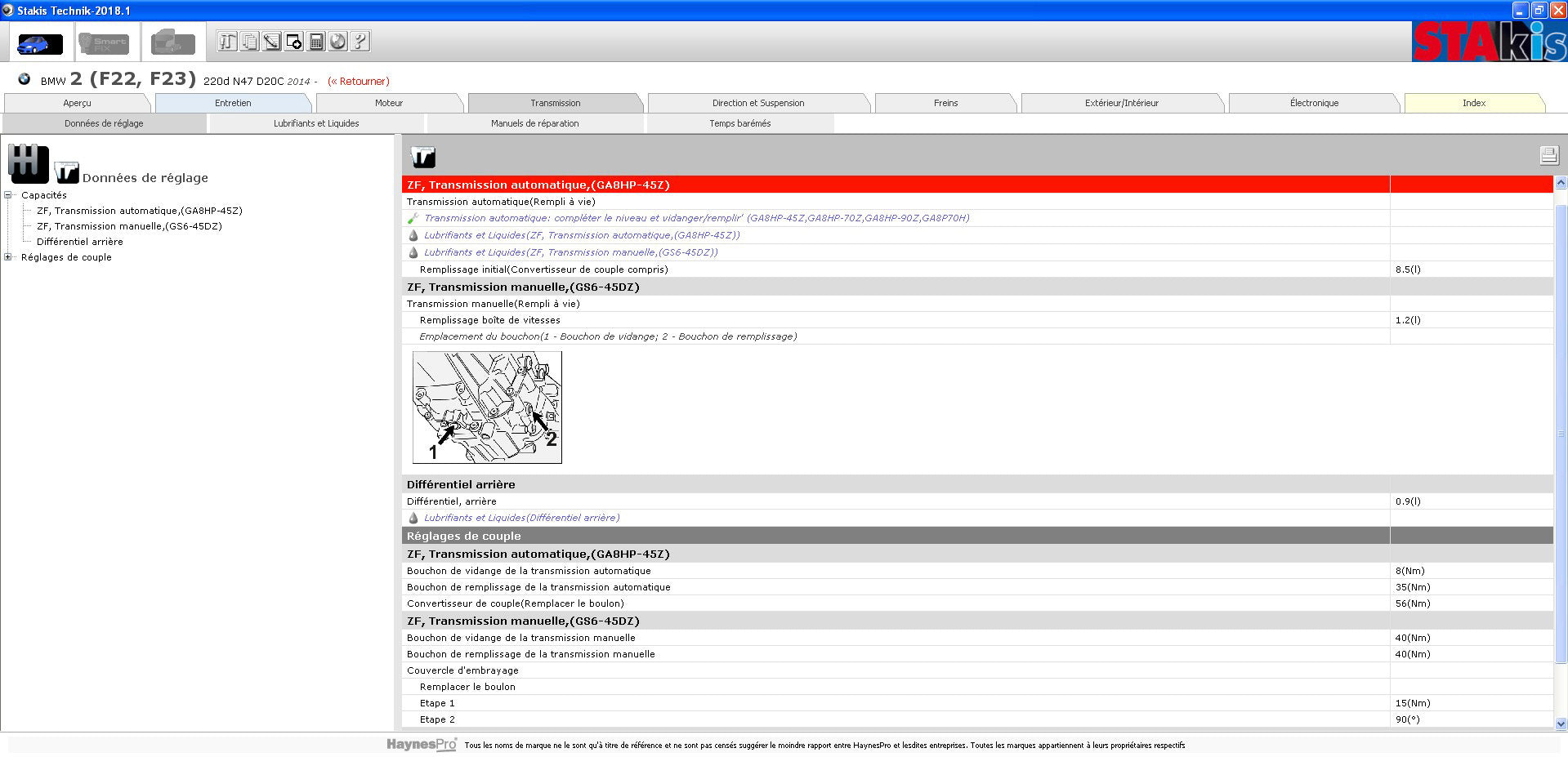This screenshot has height=757, width=1568.
Task: Open Lubrifiants et Liquides (ZF Transmission manuelle) link
Action: point(571,252)
